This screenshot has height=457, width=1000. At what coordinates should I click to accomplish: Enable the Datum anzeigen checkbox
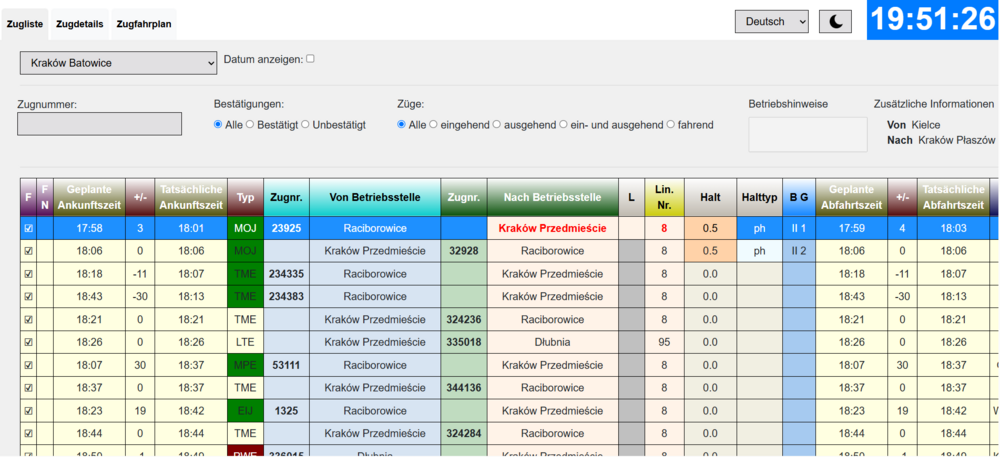coord(310,59)
